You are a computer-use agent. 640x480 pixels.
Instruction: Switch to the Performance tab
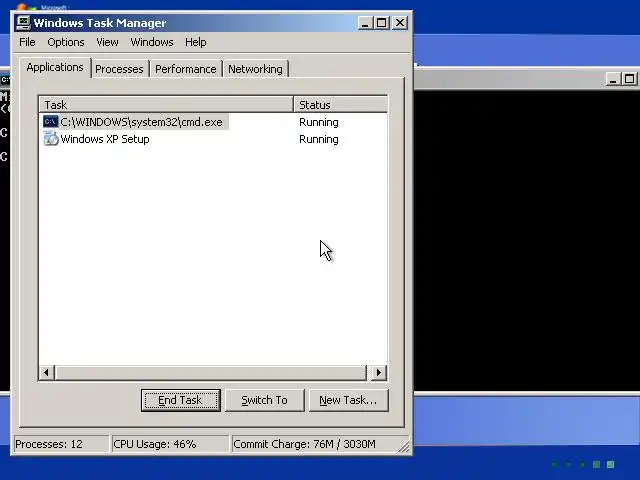click(x=186, y=69)
